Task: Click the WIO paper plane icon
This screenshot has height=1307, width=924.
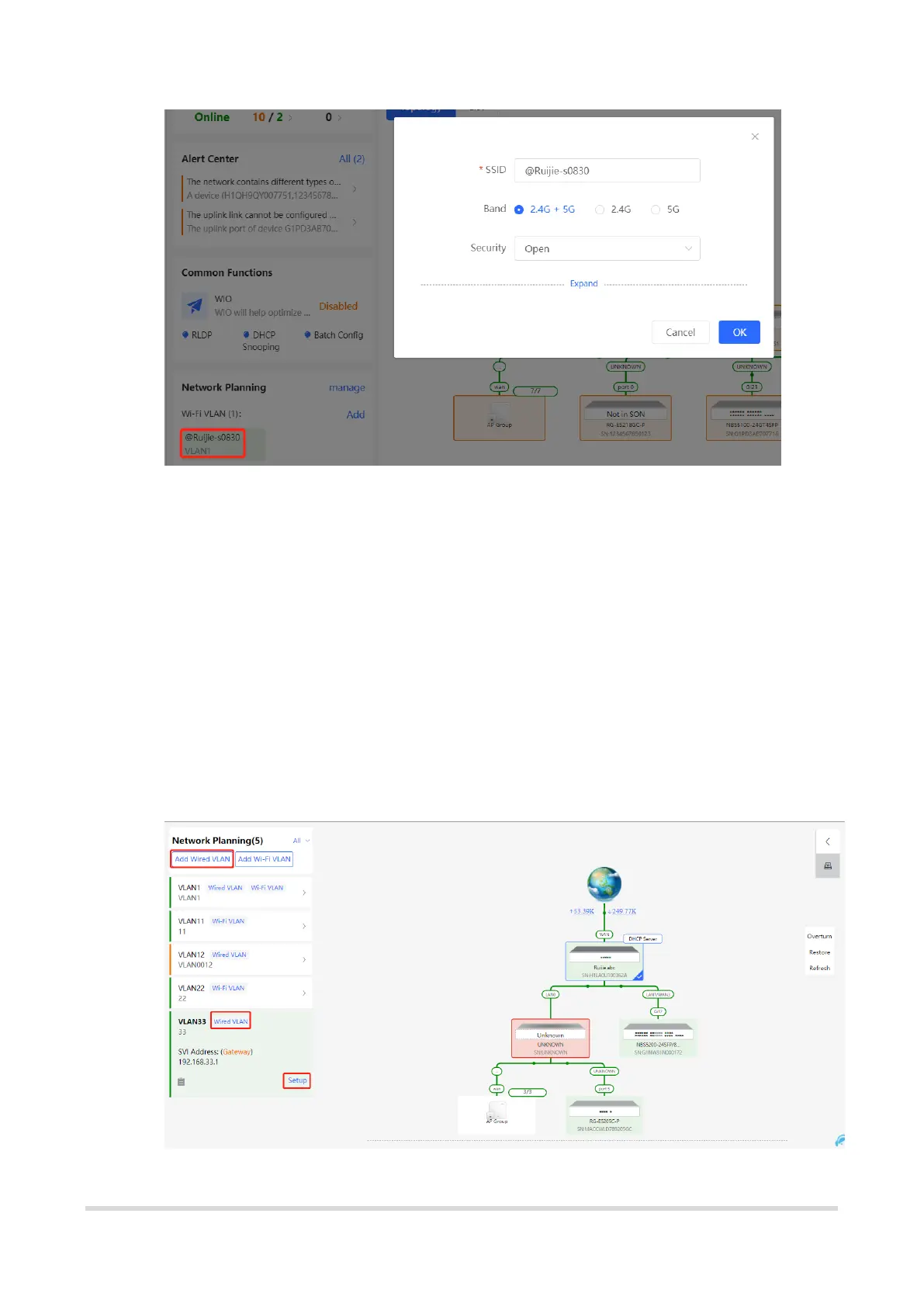Action: click(x=194, y=305)
